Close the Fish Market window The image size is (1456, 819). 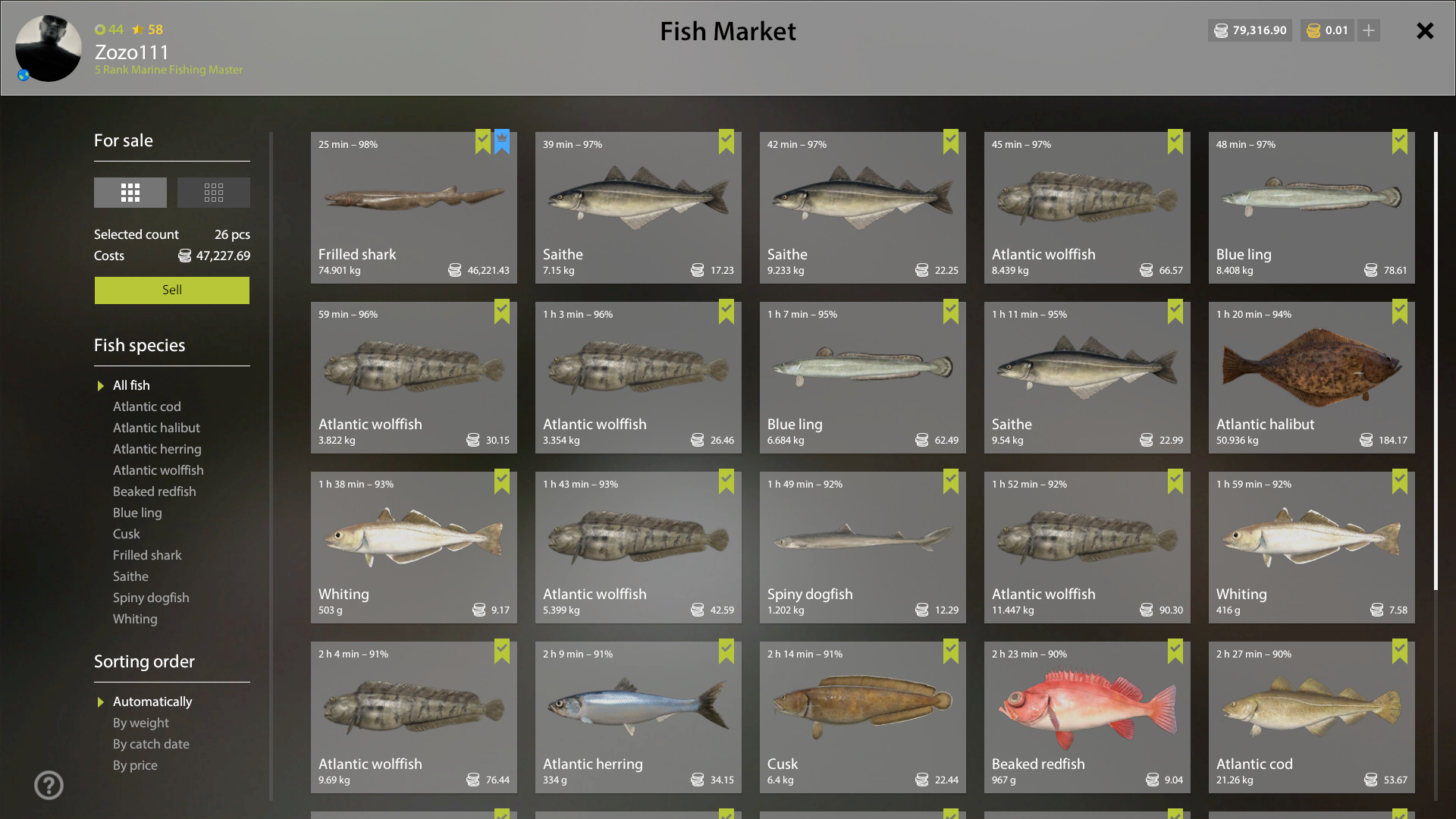[x=1425, y=30]
